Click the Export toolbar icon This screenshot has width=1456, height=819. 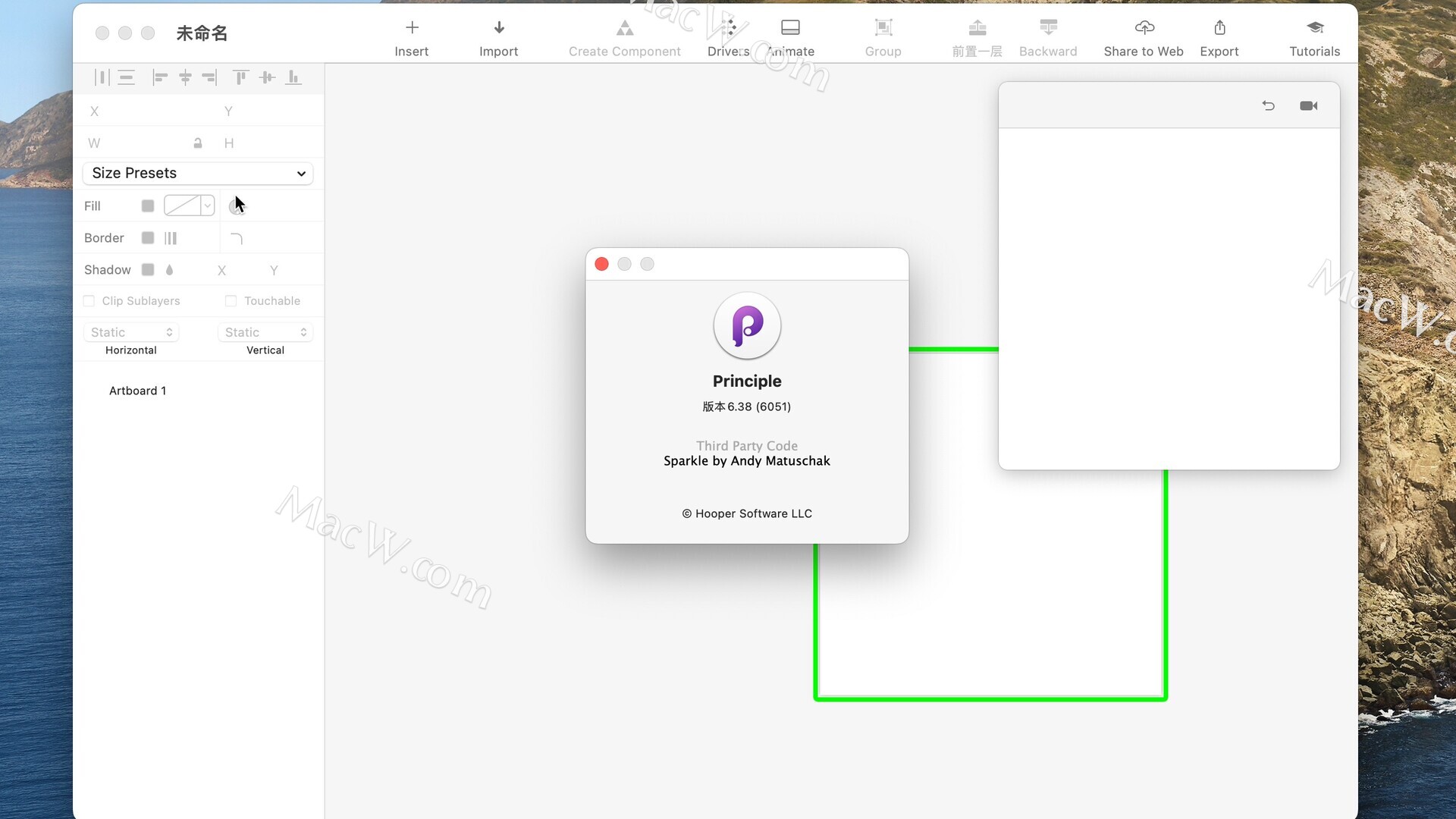1219,28
